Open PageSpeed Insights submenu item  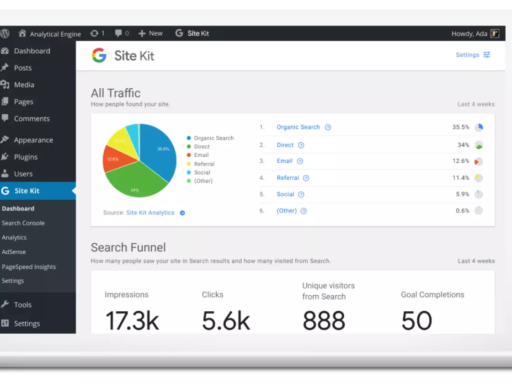click(x=29, y=267)
